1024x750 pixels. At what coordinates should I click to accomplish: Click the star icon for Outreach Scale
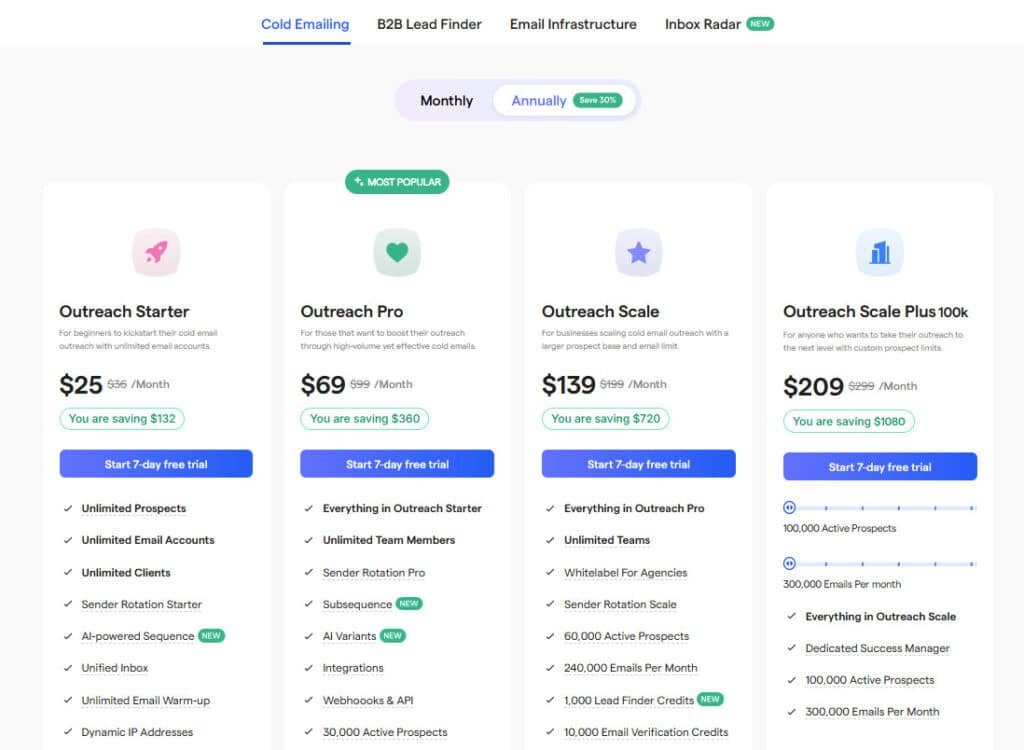point(638,252)
